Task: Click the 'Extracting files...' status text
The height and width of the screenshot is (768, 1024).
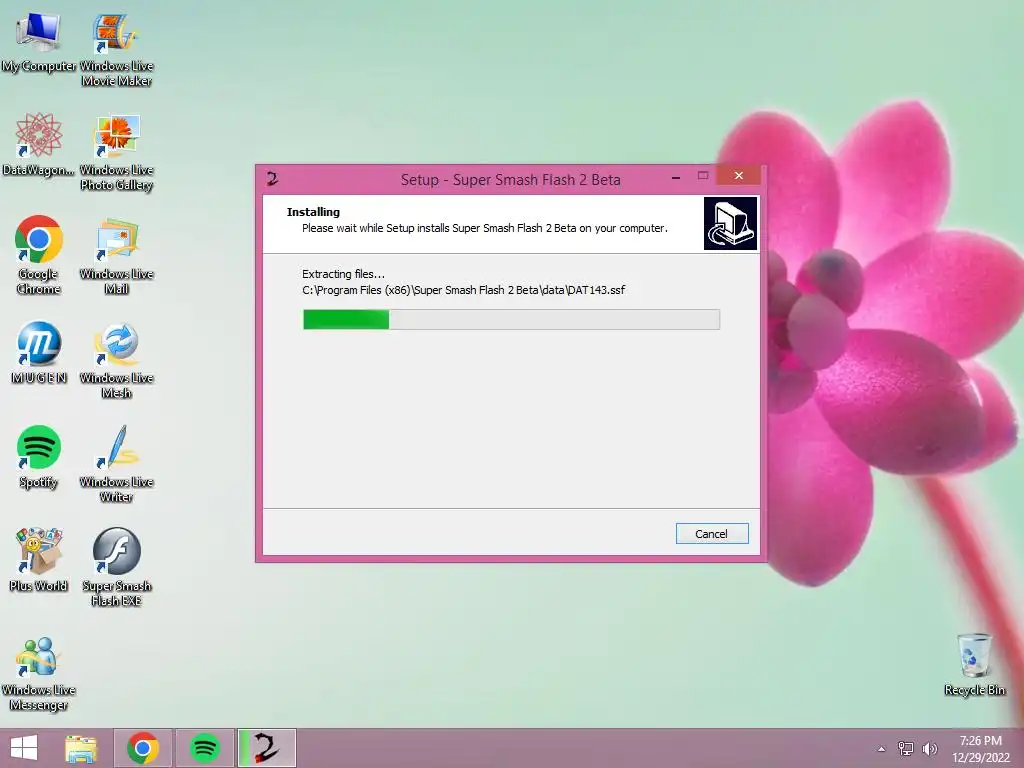Action: point(344,274)
